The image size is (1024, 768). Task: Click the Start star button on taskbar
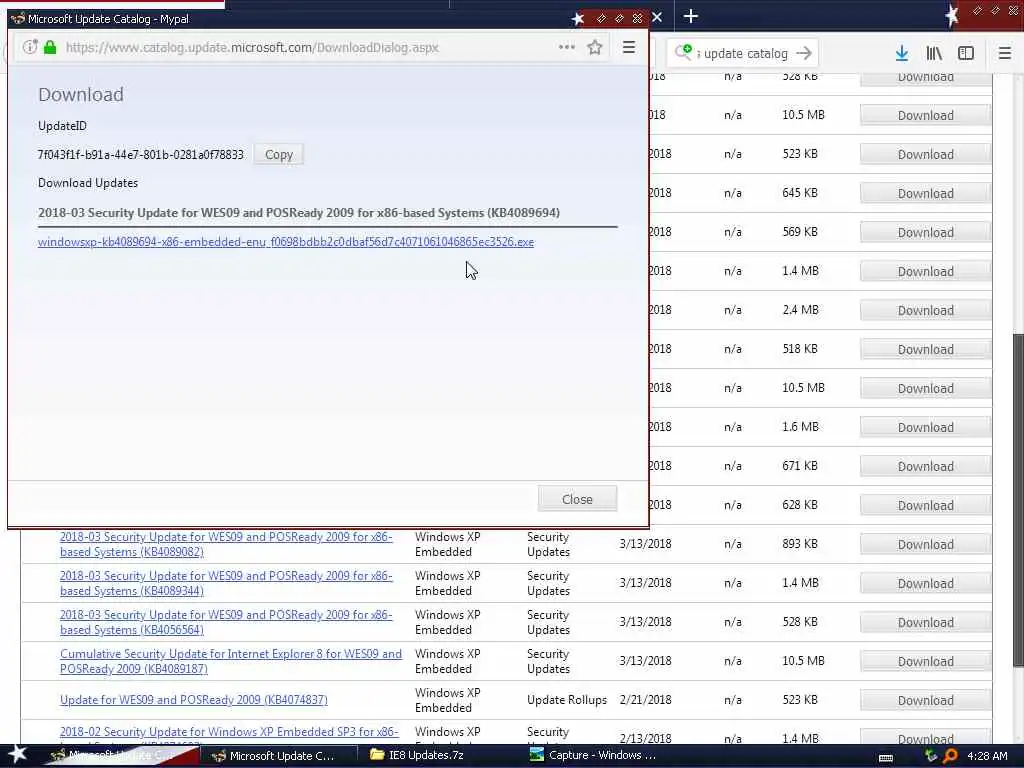point(18,754)
